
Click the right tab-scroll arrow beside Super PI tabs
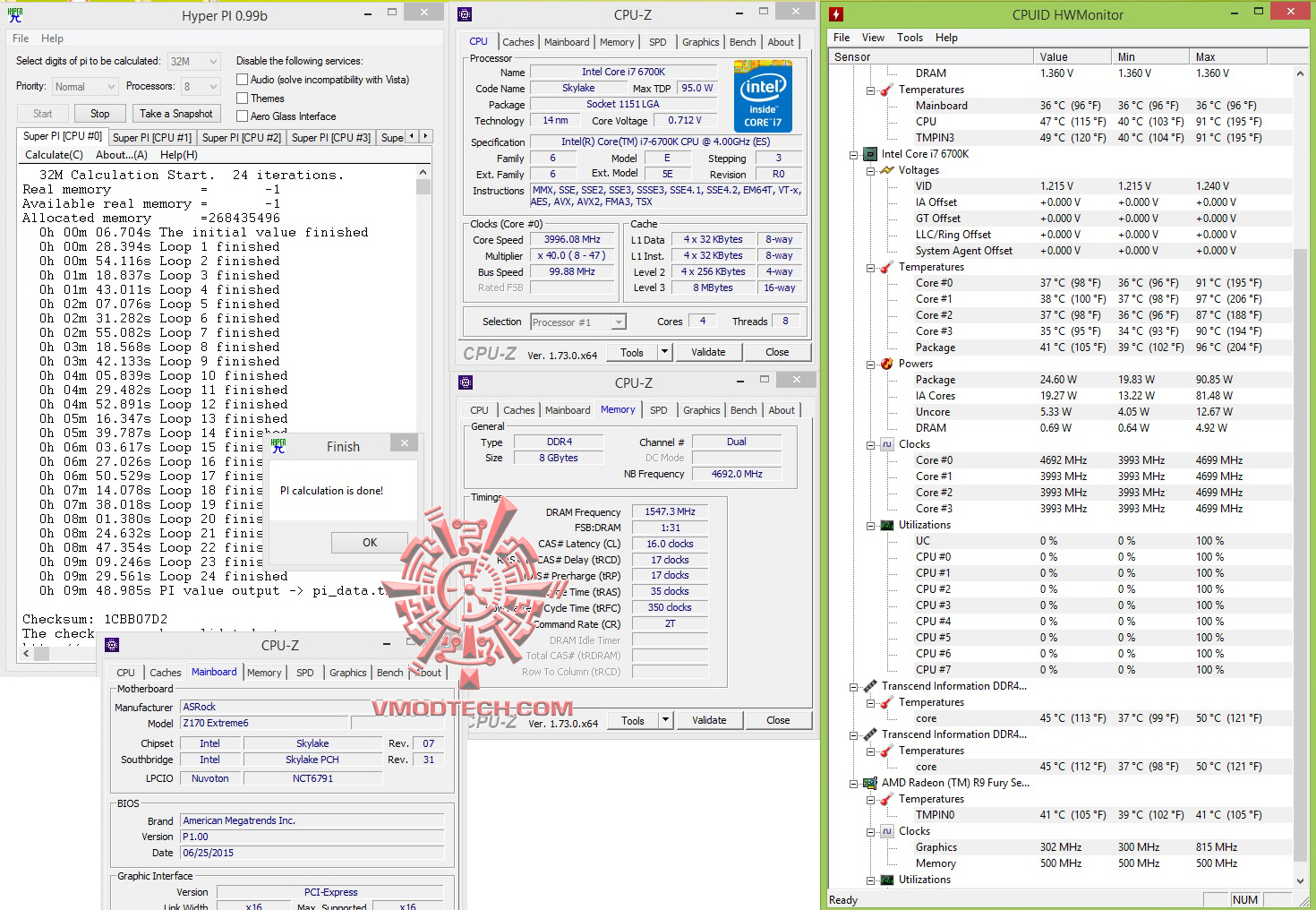pyautogui.click(x=425, y=137)
